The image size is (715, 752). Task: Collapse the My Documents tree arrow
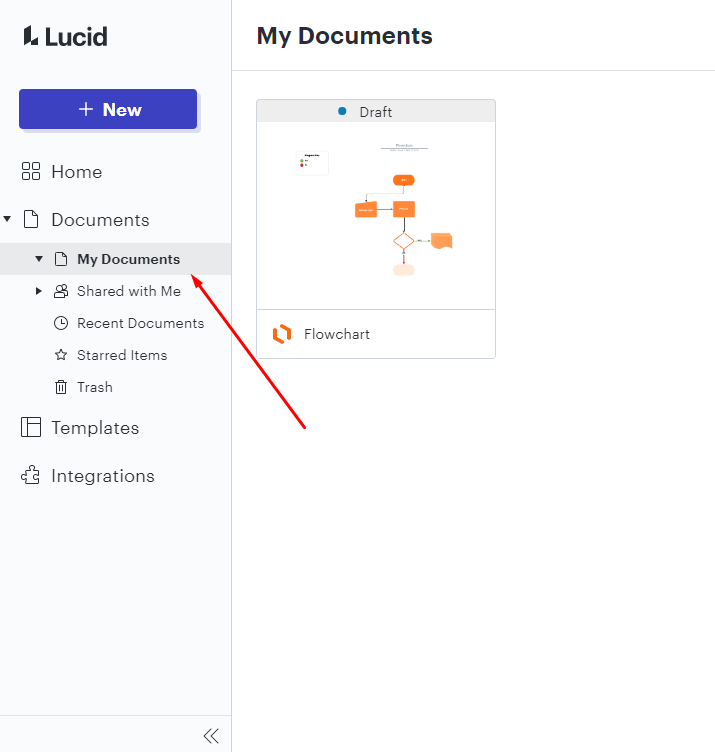tap(39, 259)
